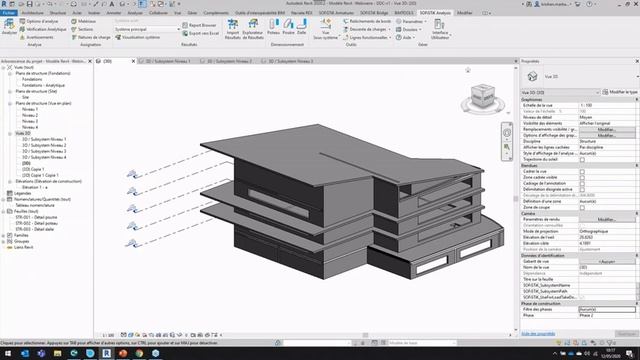
Task: Open the Sections assignment tool
Action: tap(82, 29)
